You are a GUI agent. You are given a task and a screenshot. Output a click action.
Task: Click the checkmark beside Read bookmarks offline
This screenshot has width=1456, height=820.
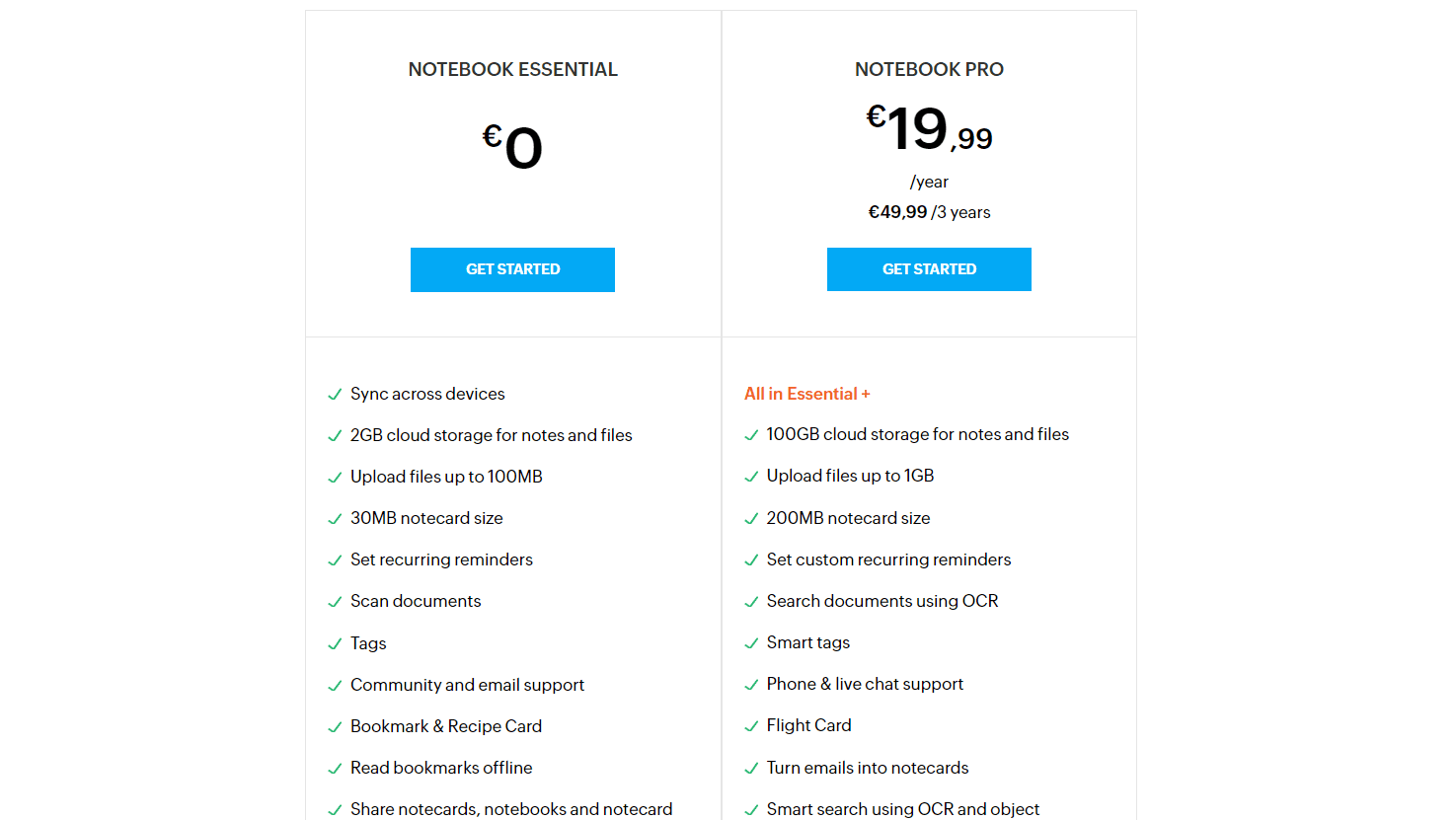tap(334, 767)
